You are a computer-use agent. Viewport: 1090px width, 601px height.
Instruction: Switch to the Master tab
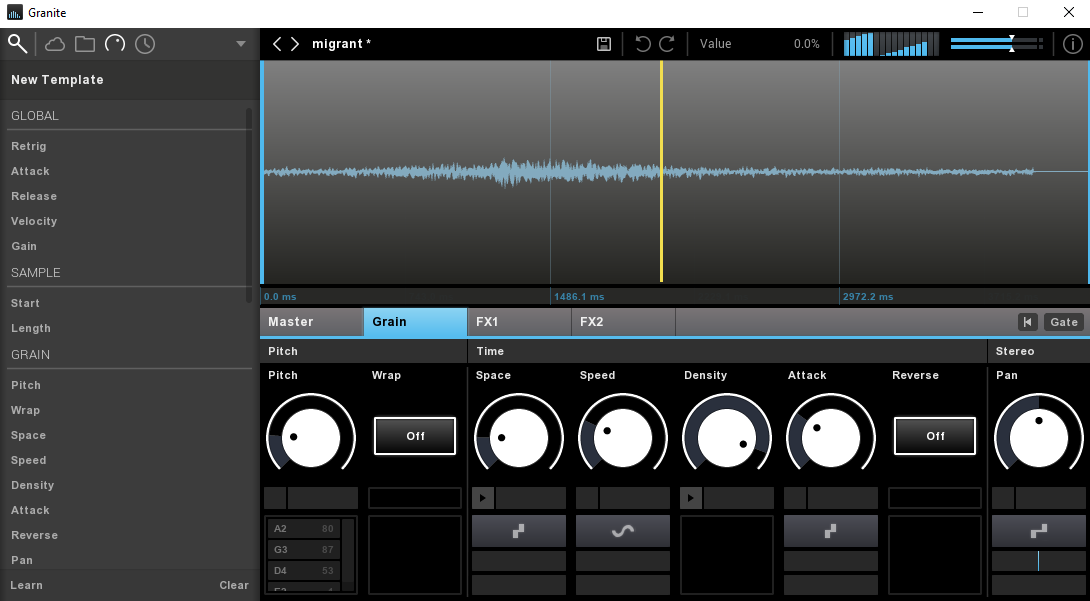click(x=311, y=322)
